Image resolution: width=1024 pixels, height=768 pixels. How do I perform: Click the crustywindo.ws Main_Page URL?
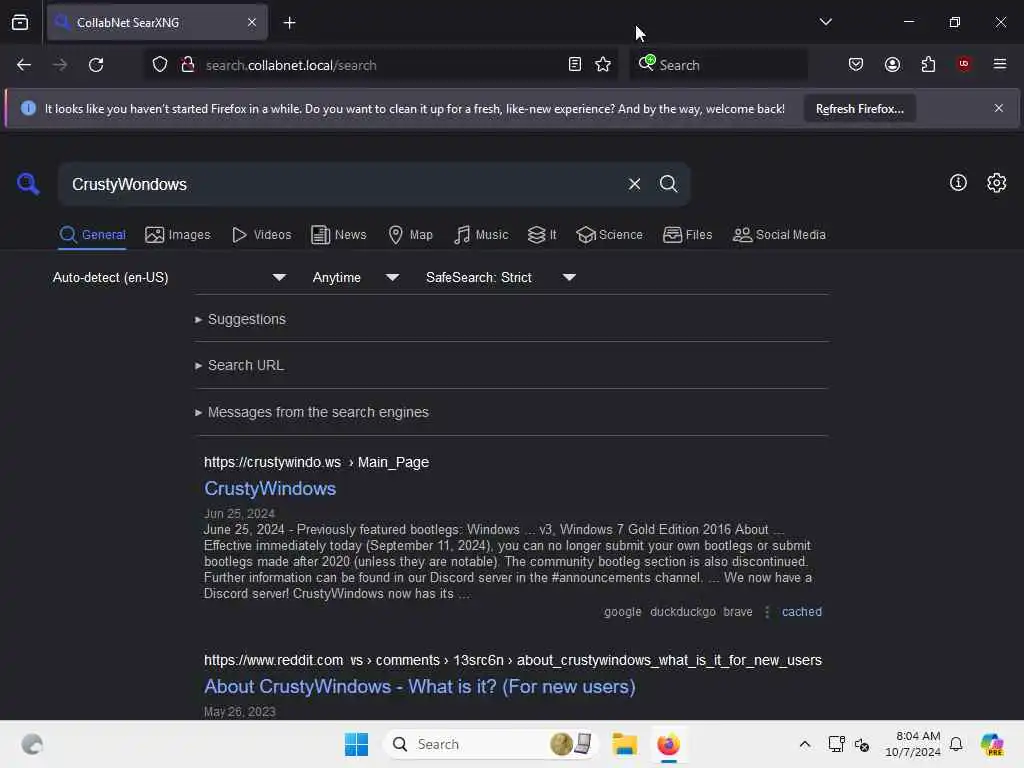tap(316, 462)
